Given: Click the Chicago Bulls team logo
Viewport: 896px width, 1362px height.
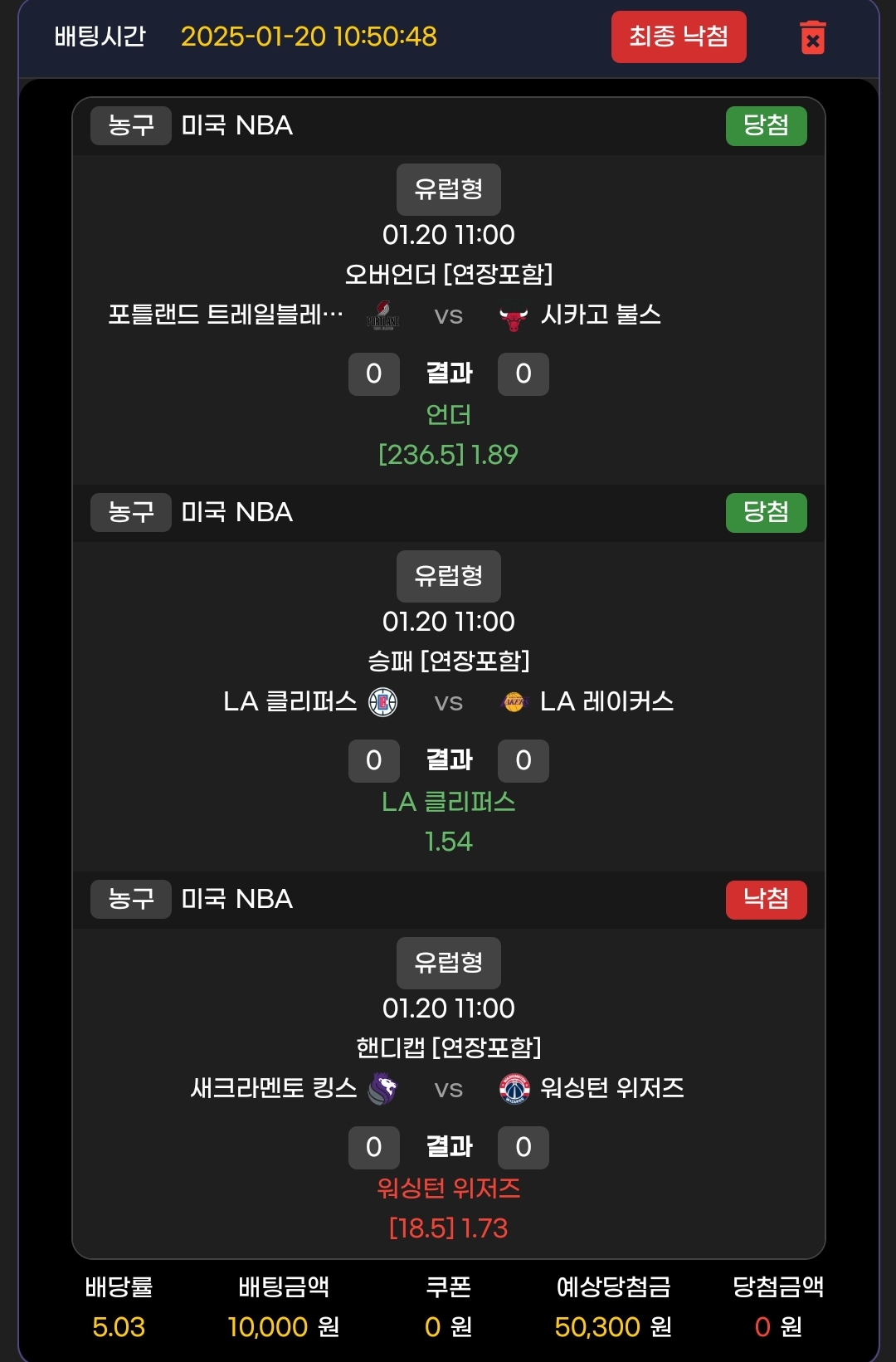Looking at the screenshot, I should pos(514,317).
